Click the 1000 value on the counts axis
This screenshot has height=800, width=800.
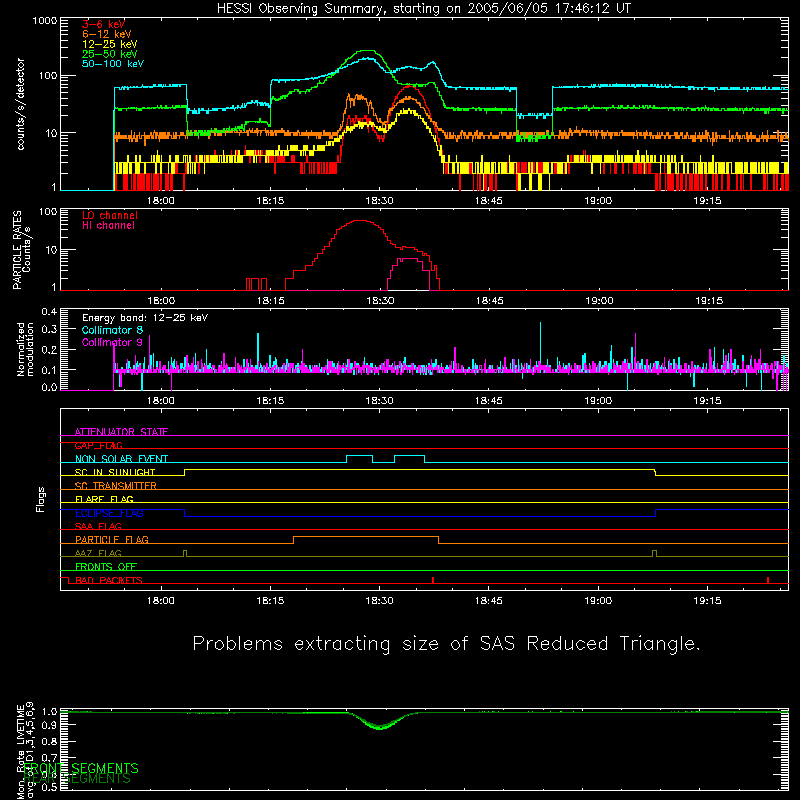click(x=44, y=21)
